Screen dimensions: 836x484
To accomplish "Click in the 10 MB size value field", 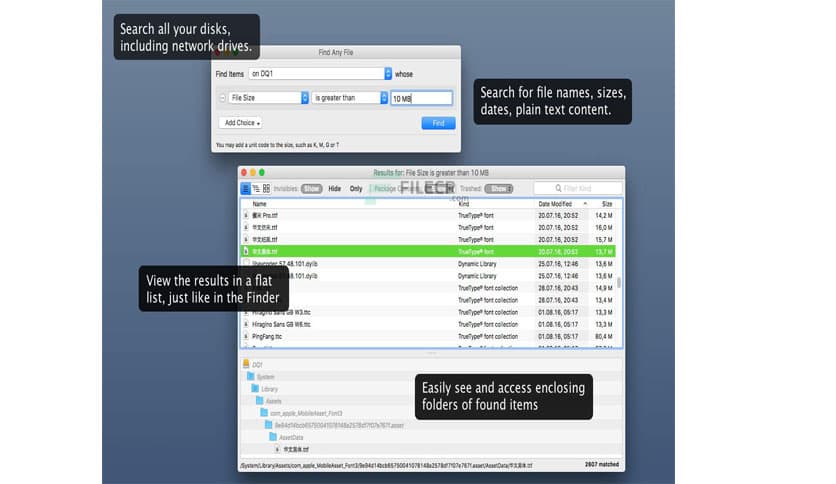I will [421, 98].
